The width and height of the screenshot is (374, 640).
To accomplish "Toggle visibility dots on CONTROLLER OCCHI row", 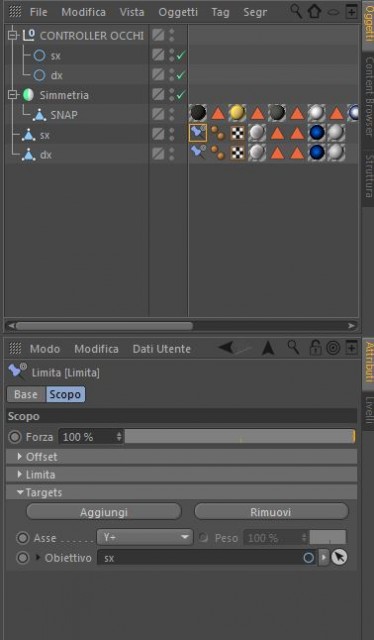I will point(171,35).
